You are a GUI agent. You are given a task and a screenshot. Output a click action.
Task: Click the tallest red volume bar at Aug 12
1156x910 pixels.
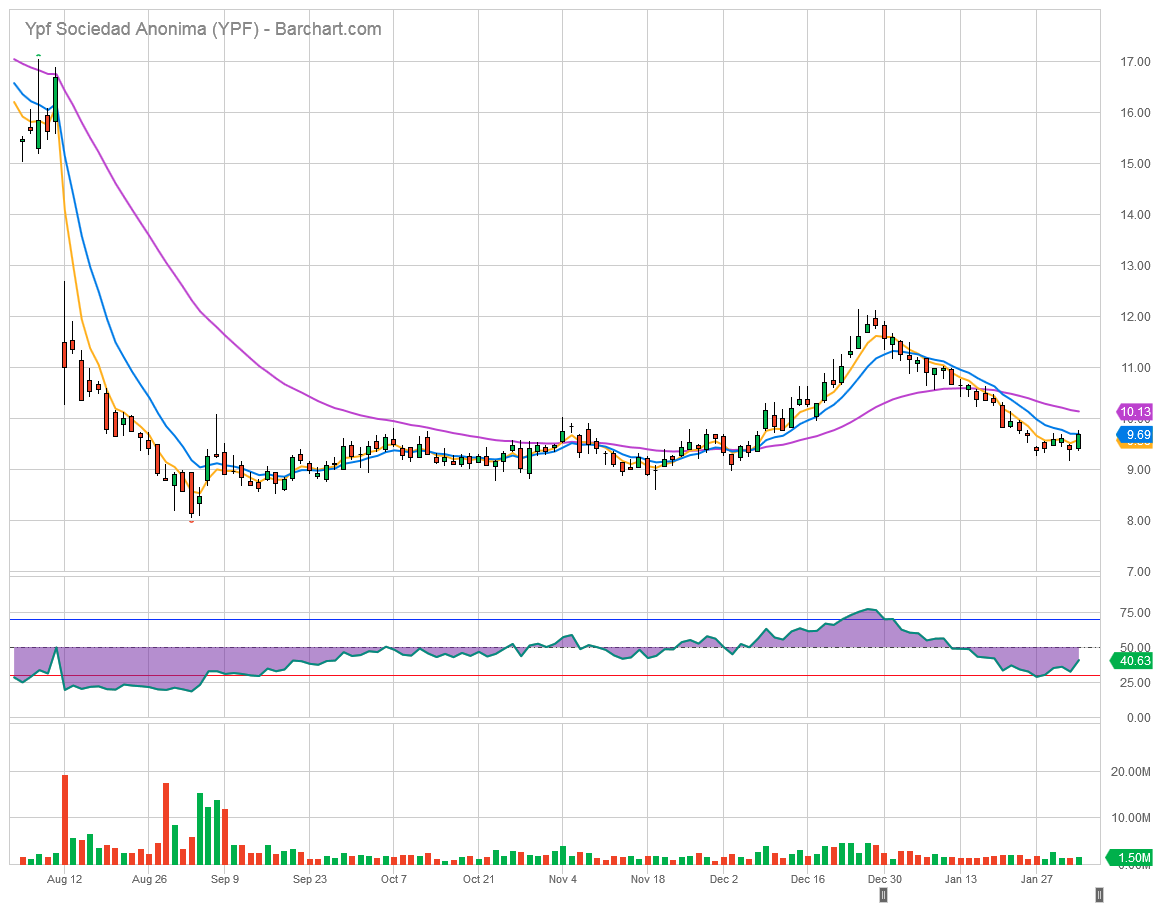click(65, 819)
